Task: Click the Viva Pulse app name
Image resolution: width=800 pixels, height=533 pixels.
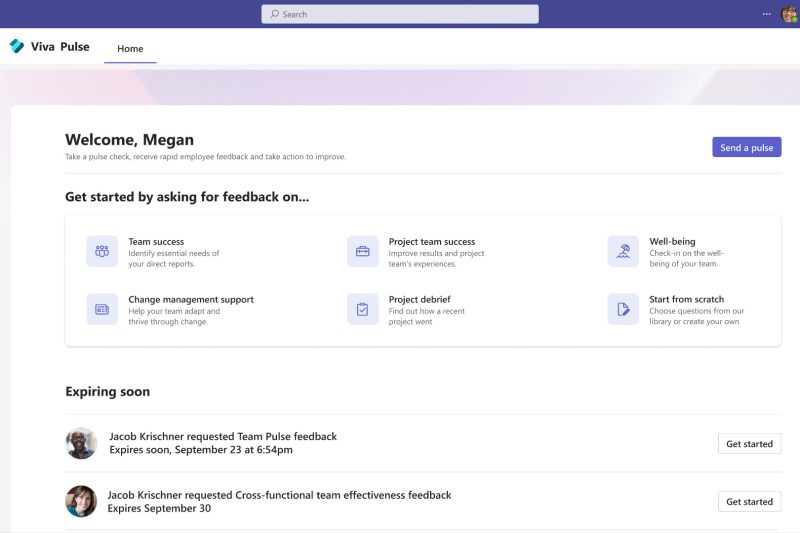Action: [x=60, y=46]
